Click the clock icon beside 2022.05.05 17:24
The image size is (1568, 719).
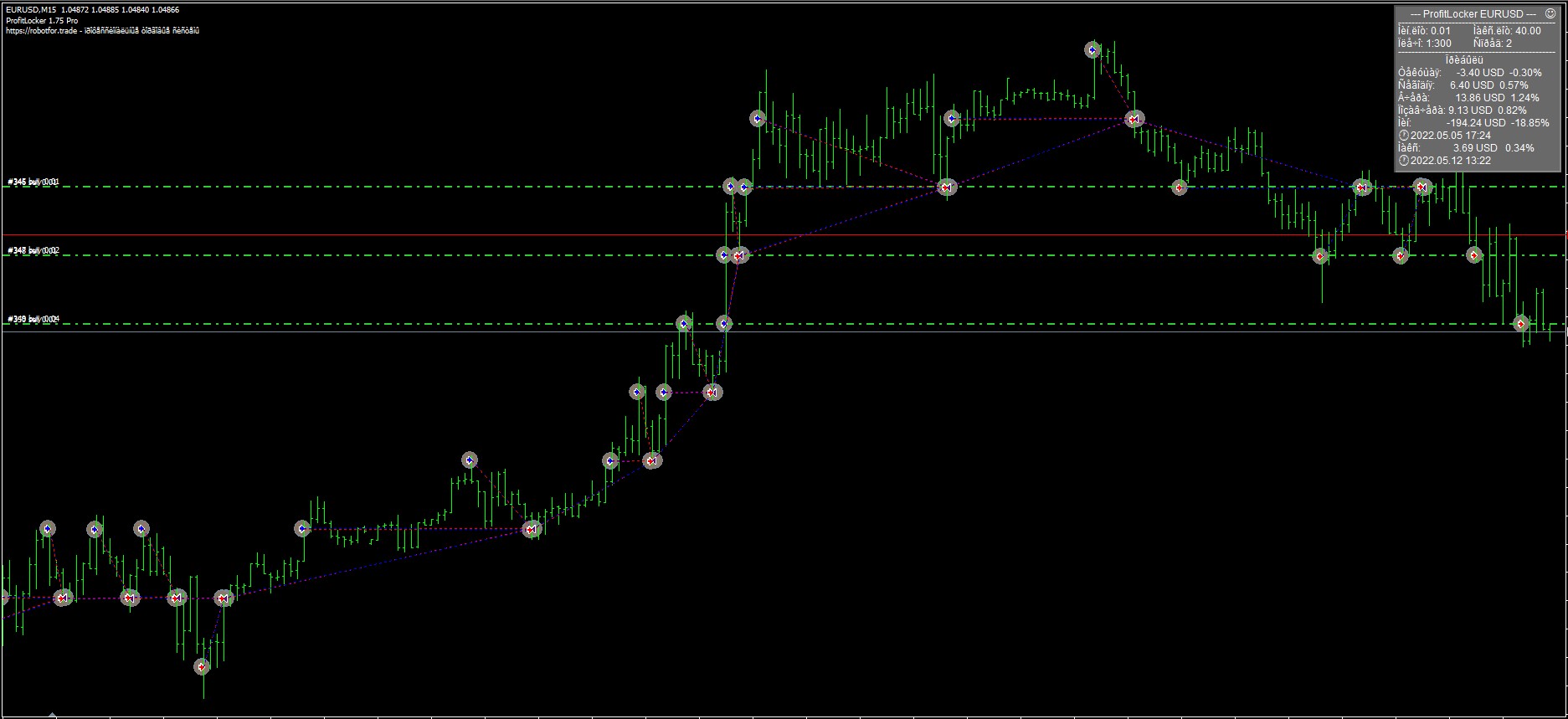(1404, 136)
